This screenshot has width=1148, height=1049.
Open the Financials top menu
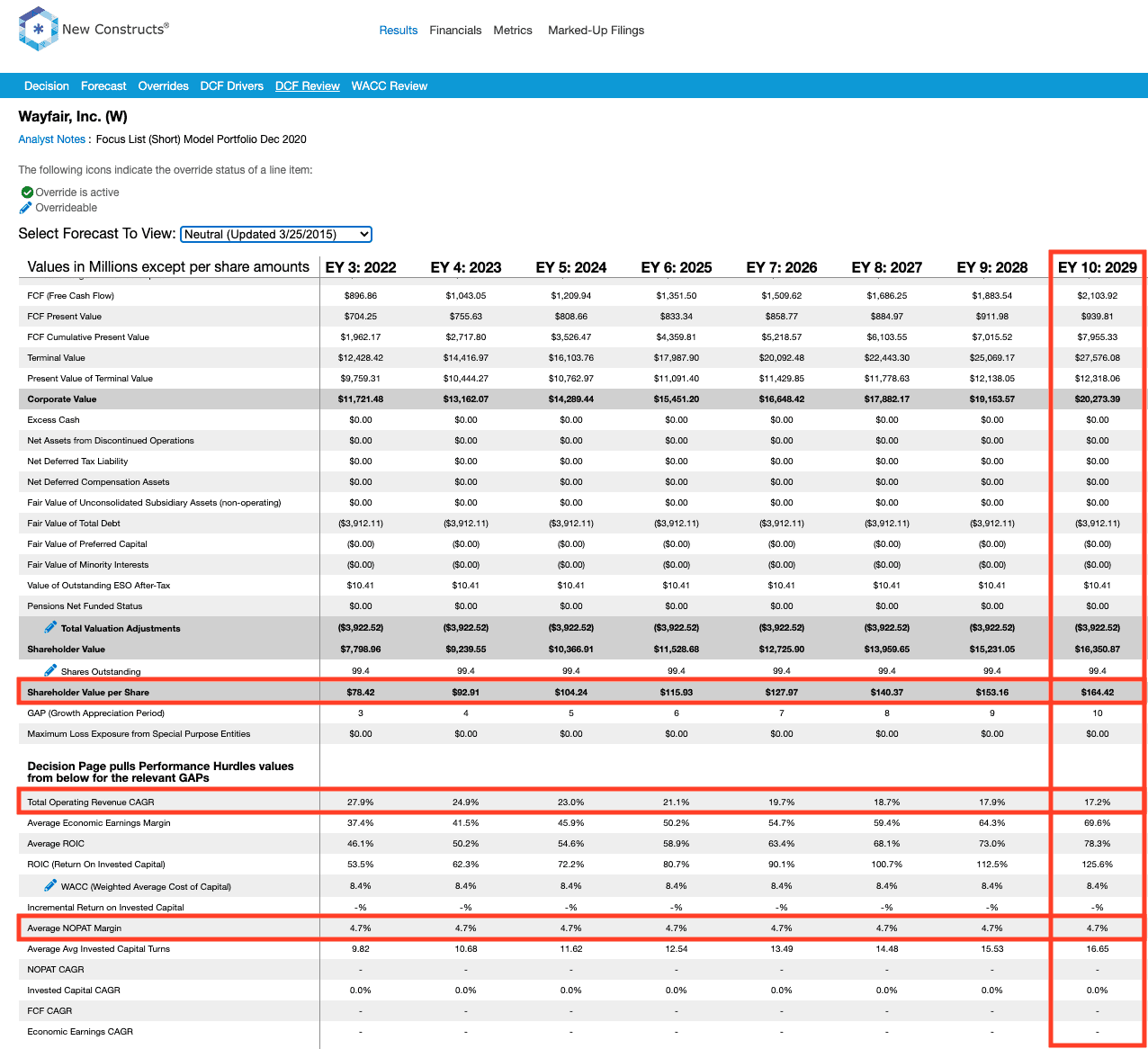[x=455, y=31]
